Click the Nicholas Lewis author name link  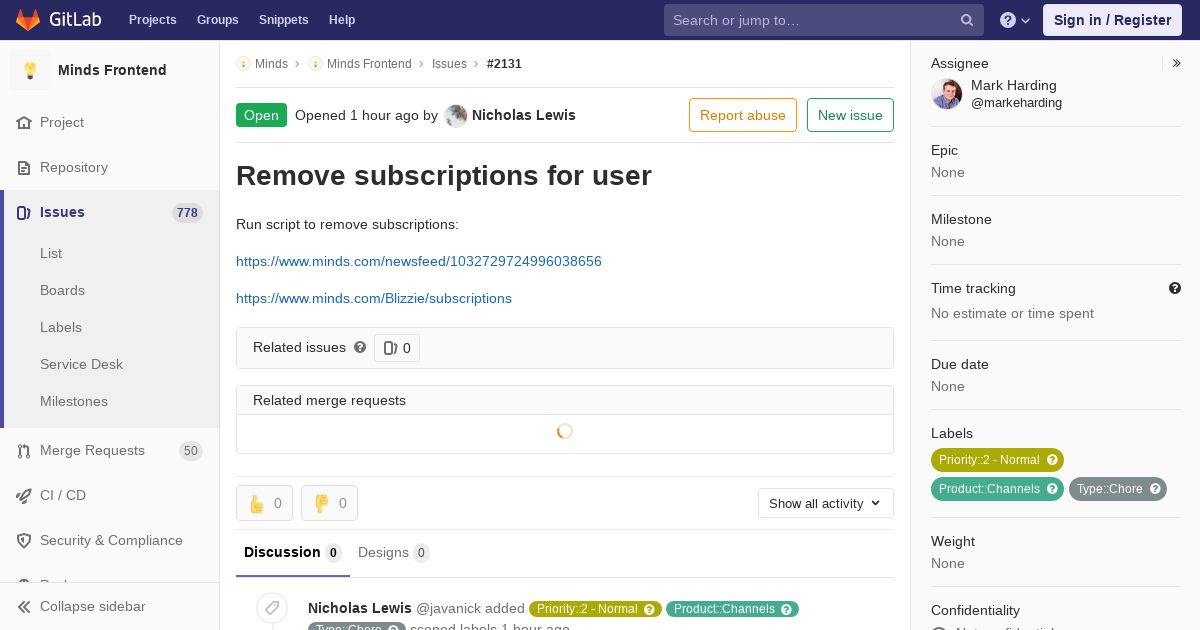(524, 115)
